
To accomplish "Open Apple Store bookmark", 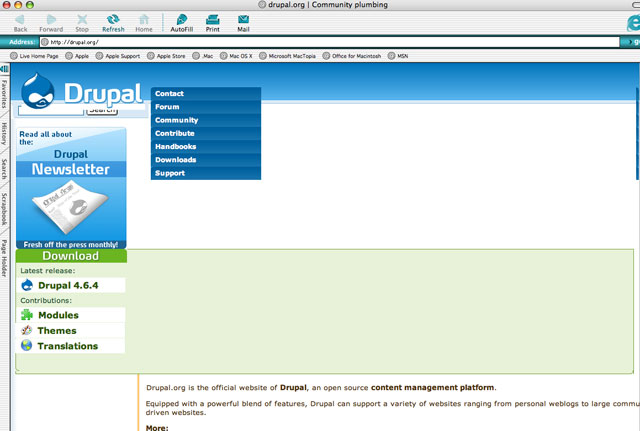I will coord(167,56).
